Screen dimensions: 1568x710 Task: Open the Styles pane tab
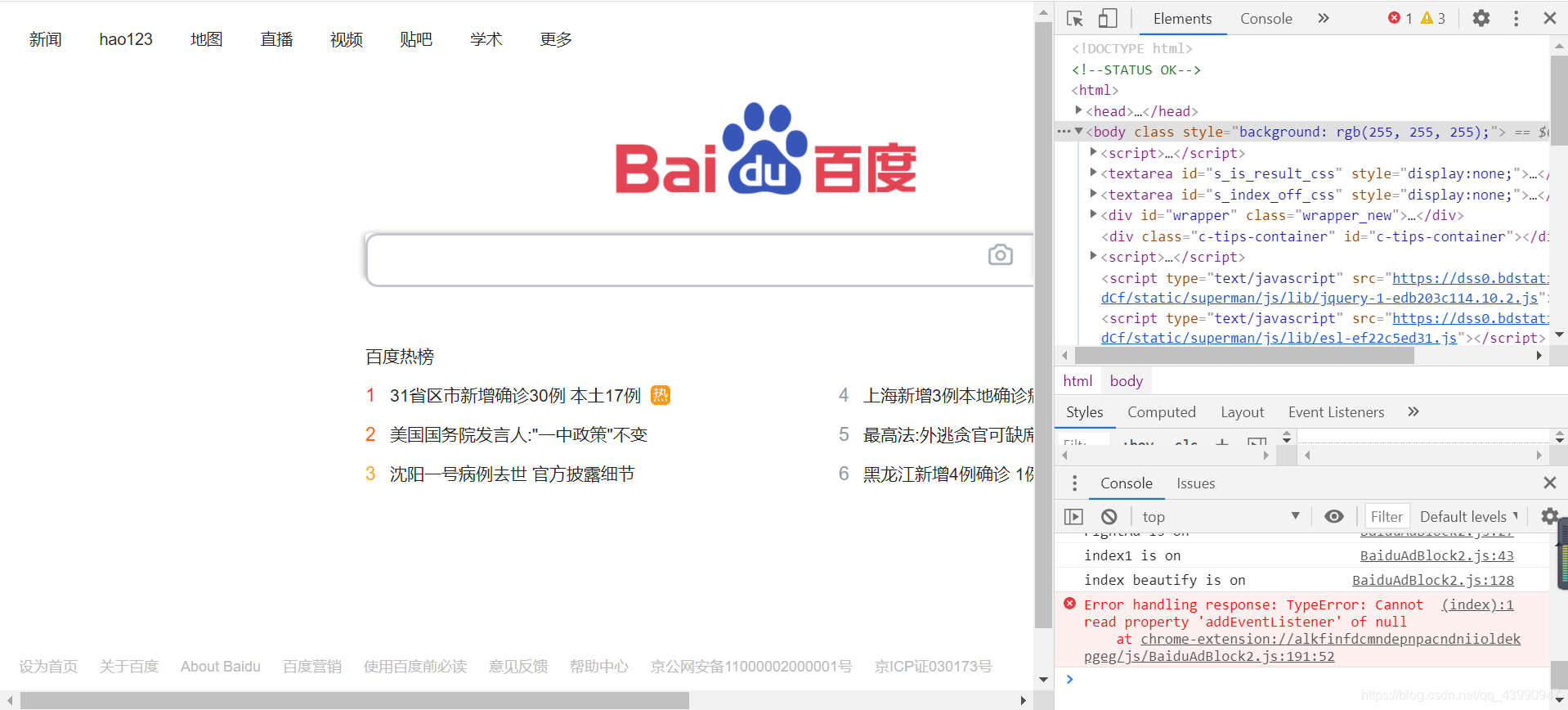[x=1085, y=412]
